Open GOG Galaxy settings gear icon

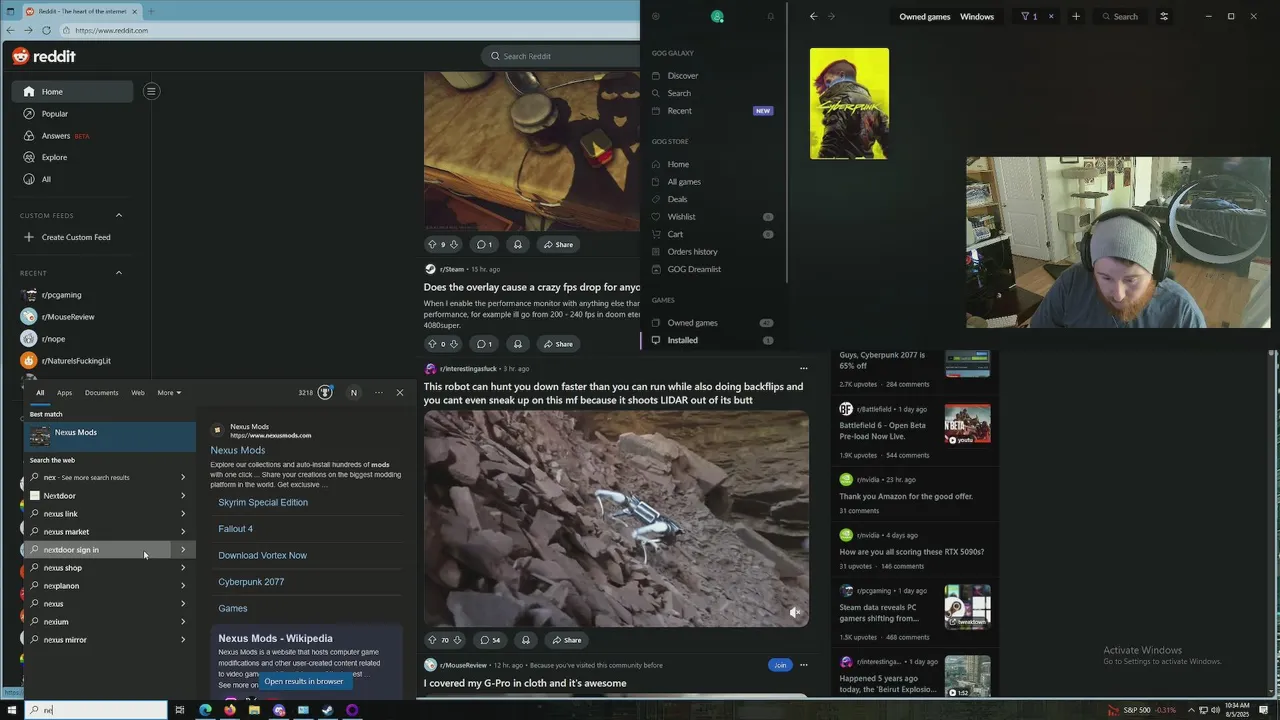coord(656,17)
